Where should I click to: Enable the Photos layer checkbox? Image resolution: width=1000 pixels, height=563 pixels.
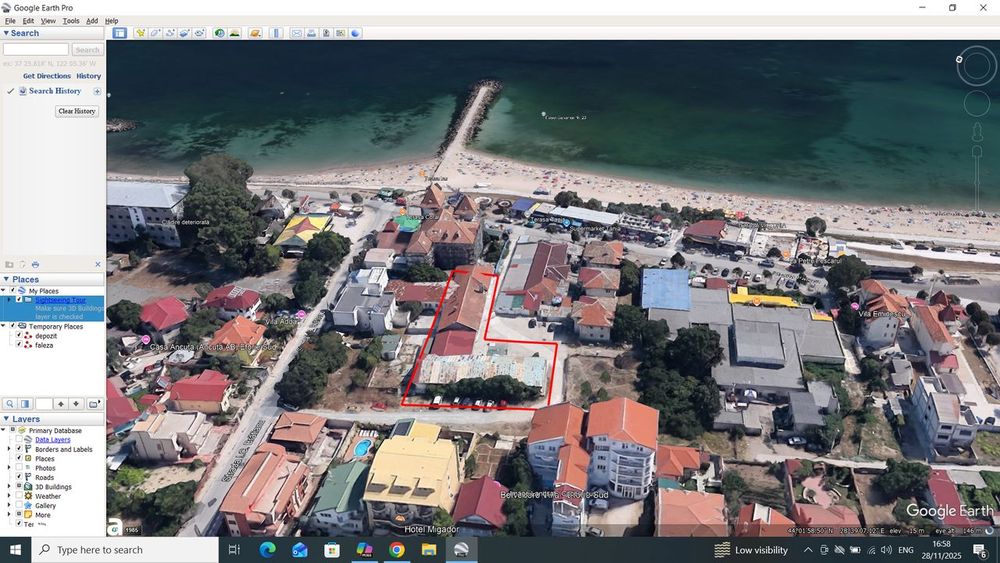pyautogui.click(x=18, y=467)
